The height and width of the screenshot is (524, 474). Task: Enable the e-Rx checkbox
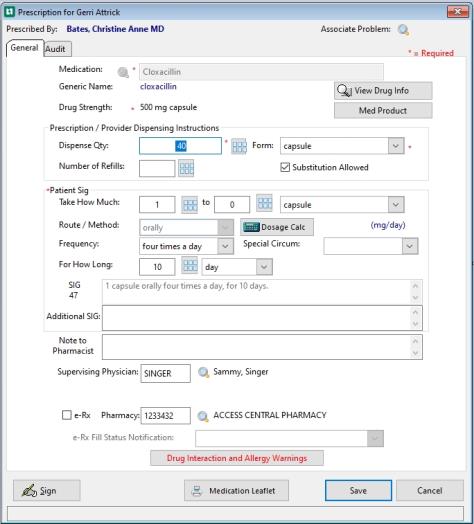click(x=67, y=415)
